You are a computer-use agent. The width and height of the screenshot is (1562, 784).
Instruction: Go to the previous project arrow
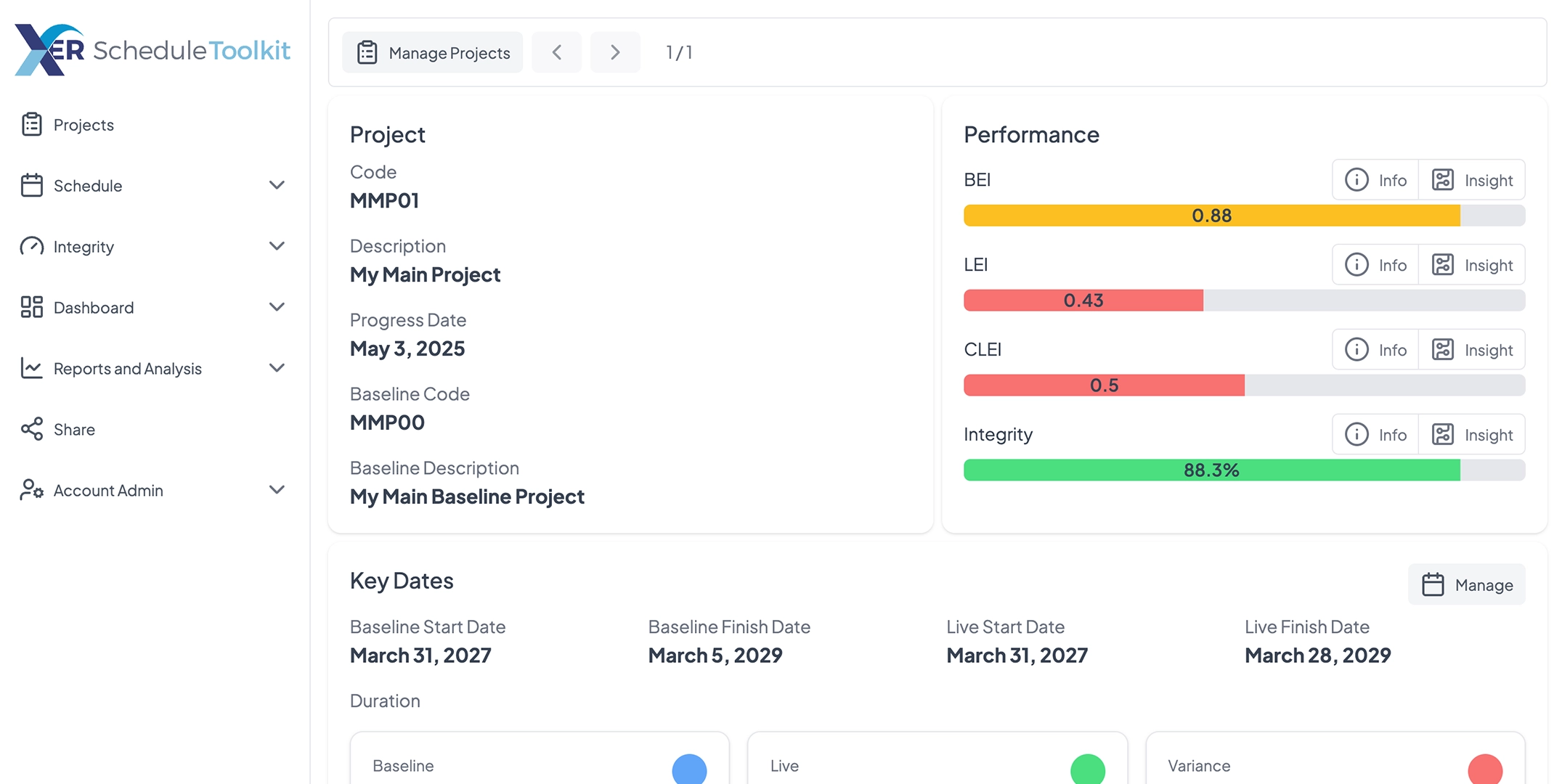tap(557, 52)
